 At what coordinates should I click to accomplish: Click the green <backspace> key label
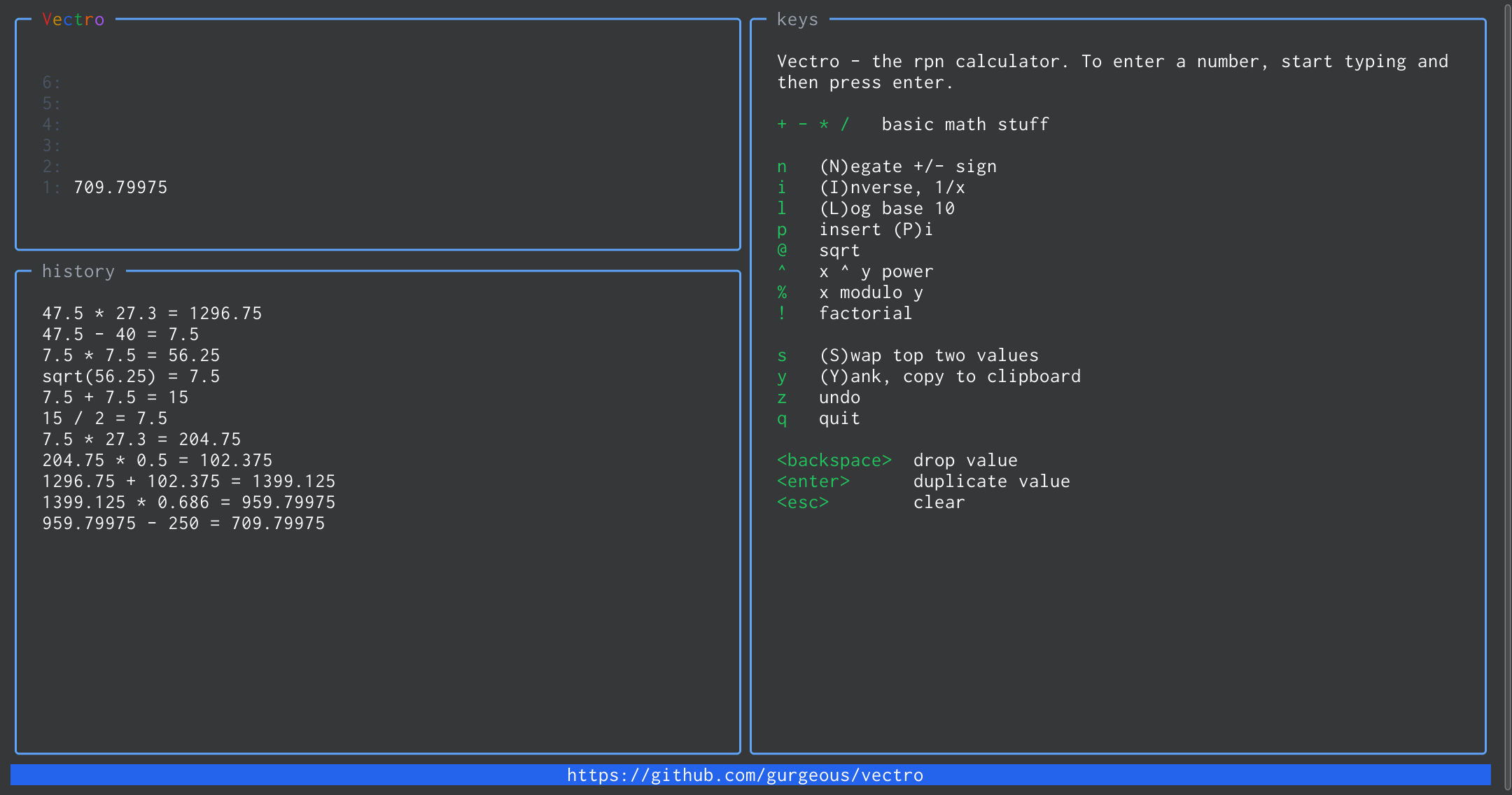[834, 460]
